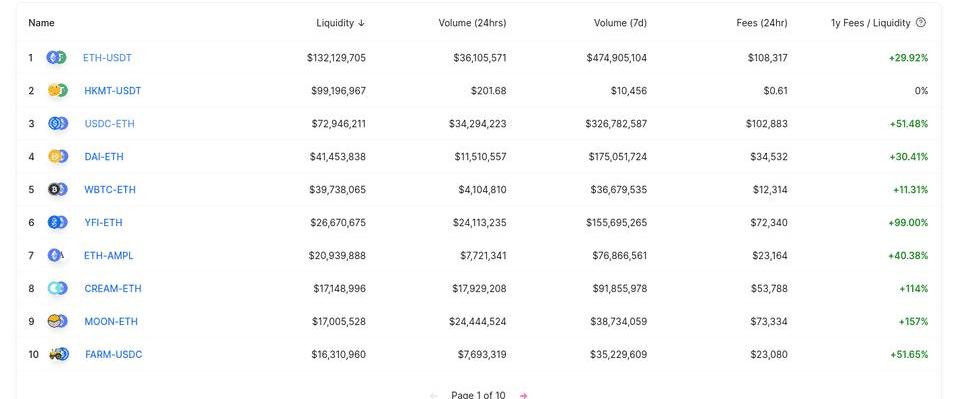
Task: Click the ETH-AMPL pair token icon
Action: pyautogui.click(x=56, y=256)
